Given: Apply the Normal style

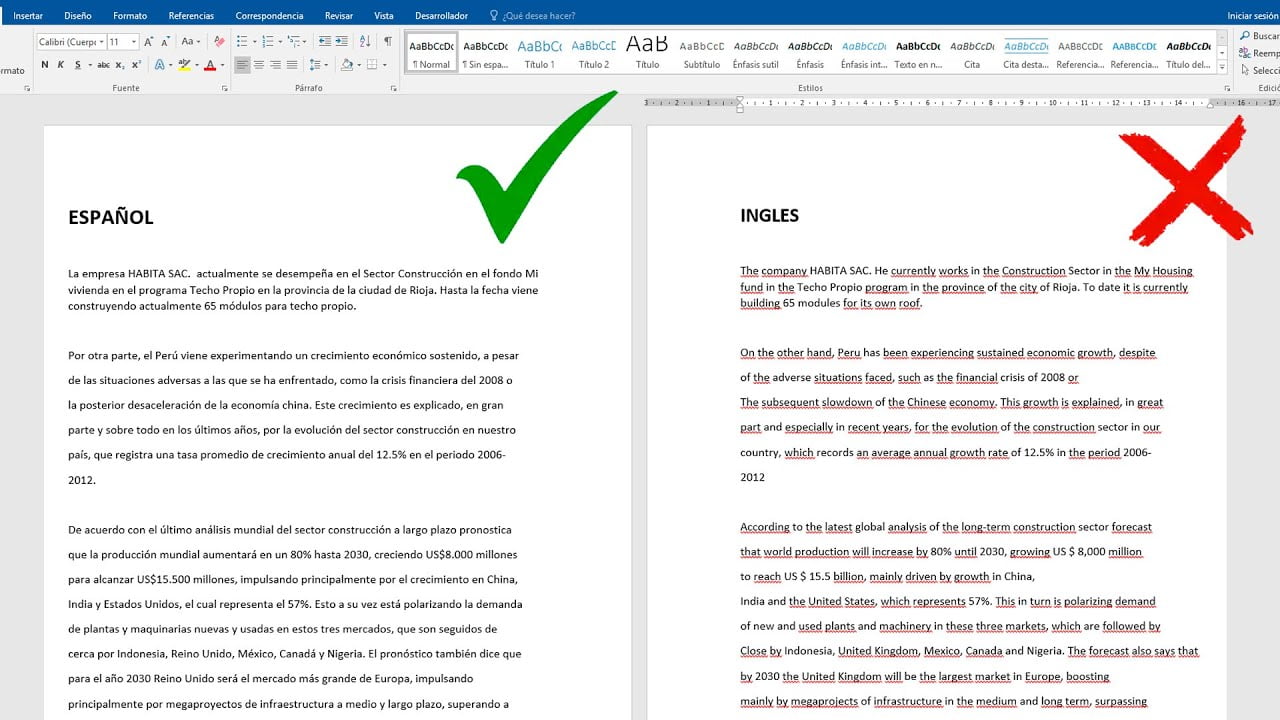Looking at the screenshot, I should 432,53.
